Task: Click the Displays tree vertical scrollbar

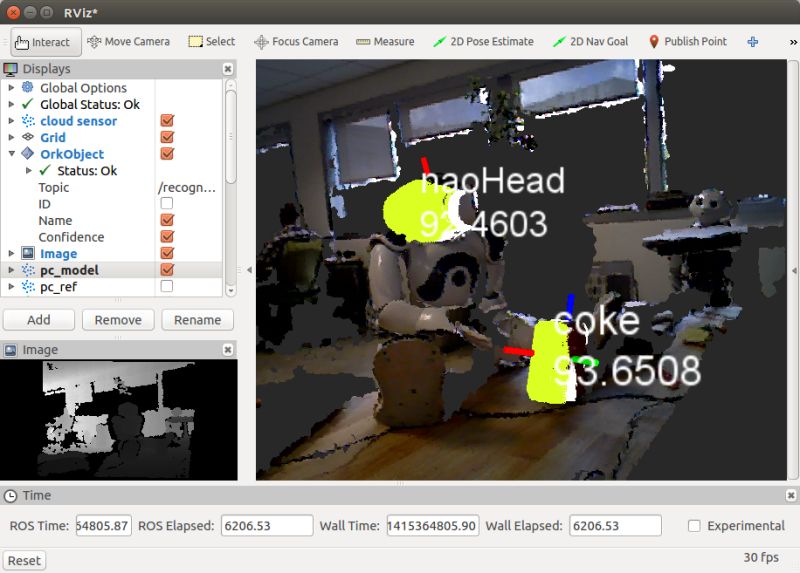Action: point(231,137)
